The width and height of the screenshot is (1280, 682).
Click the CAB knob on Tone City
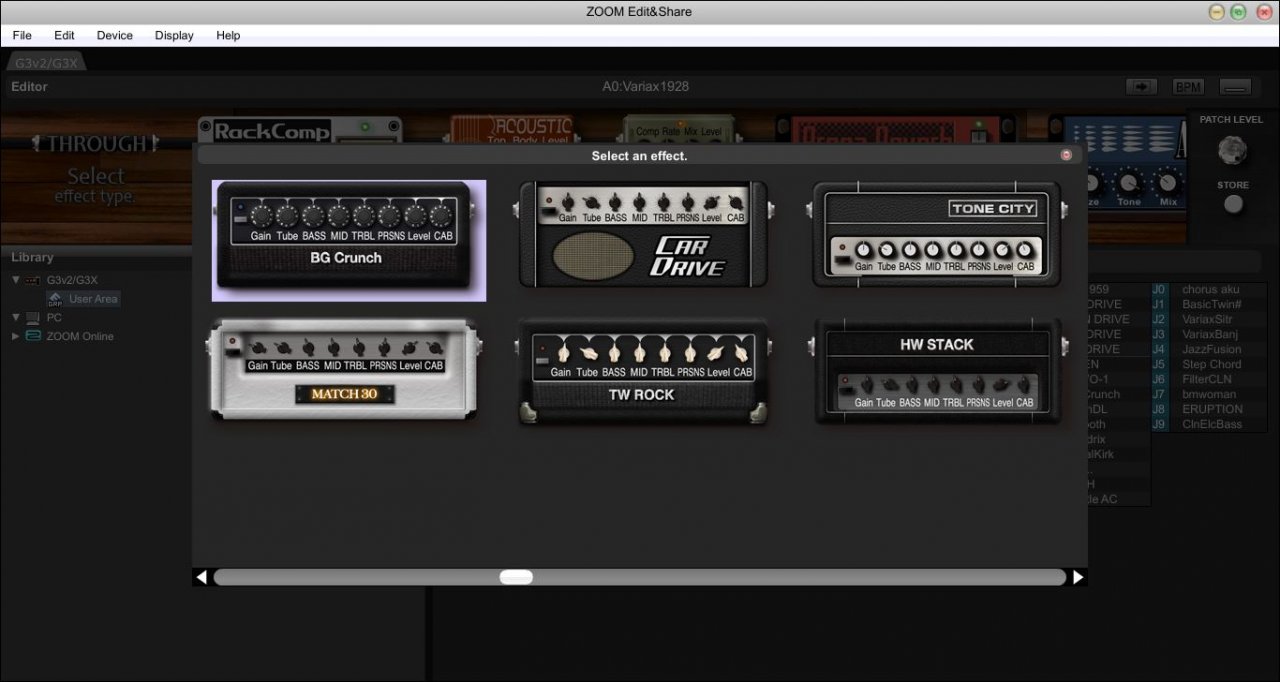1024,250
